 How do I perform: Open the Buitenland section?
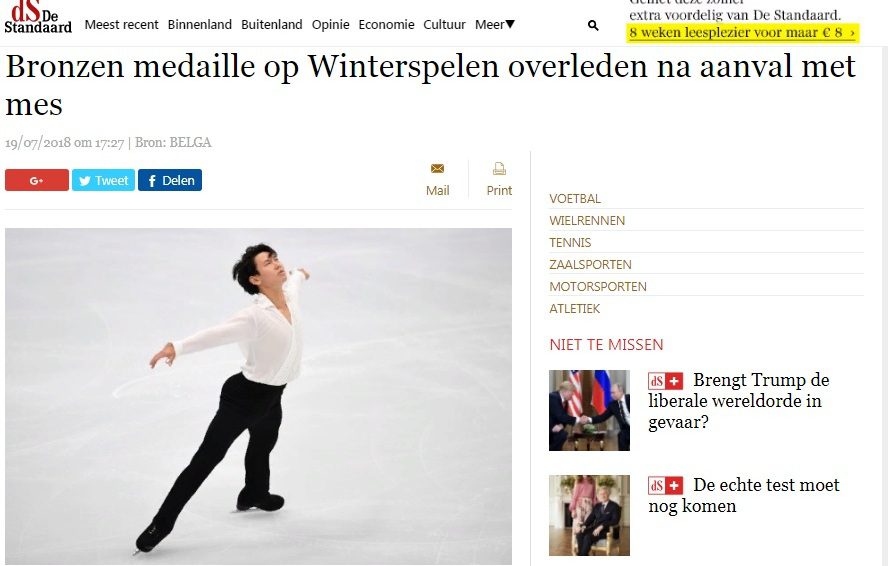point(271,24)
